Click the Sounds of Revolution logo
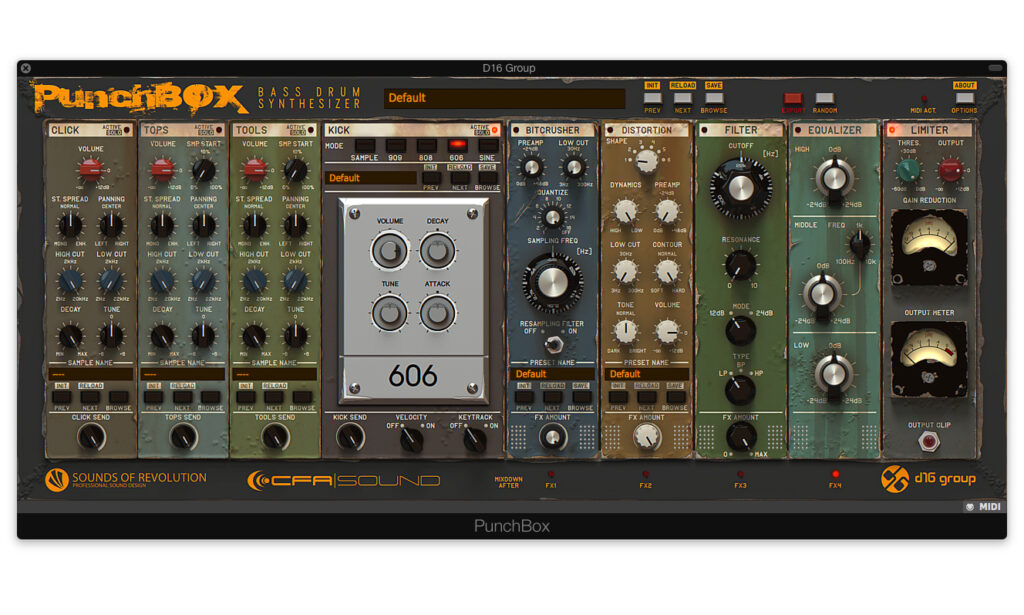This screenshot has width=1024, height=615. tap(125, 480)
